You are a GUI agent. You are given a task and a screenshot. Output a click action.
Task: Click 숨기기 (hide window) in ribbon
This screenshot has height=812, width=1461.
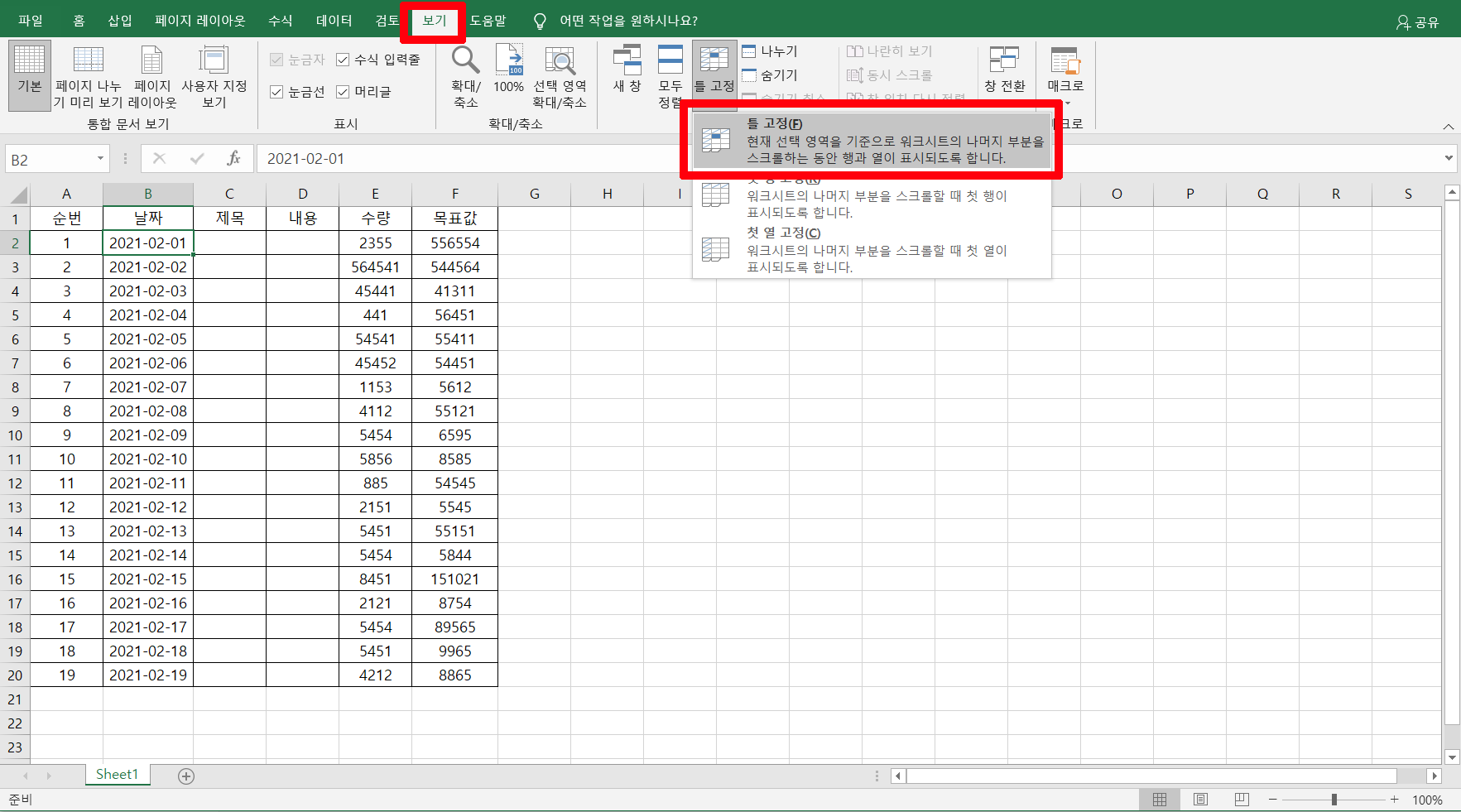(770, 75)
